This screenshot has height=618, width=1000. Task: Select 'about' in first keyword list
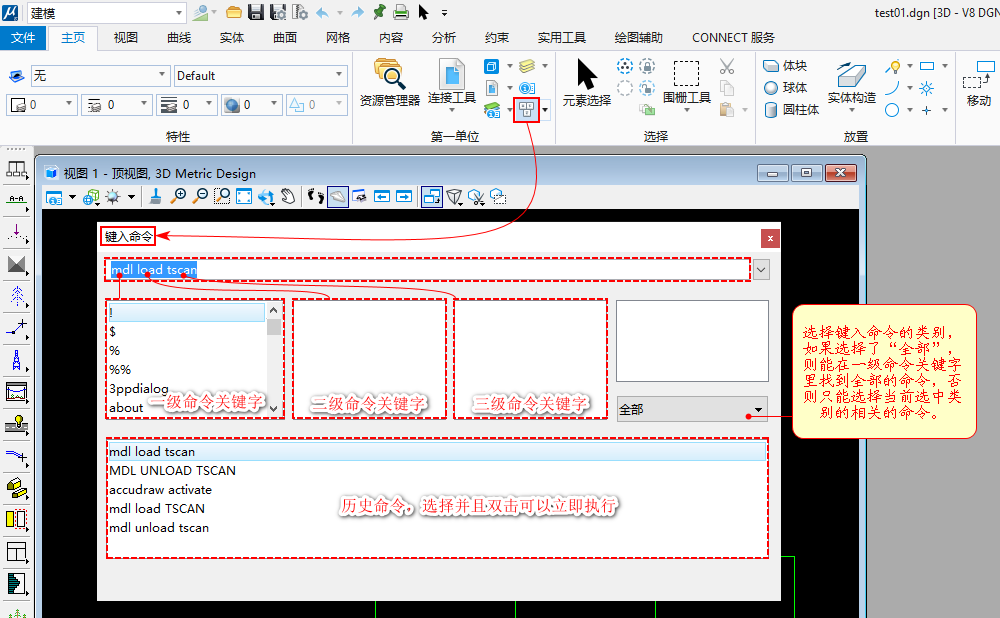[x=126, y=408]
